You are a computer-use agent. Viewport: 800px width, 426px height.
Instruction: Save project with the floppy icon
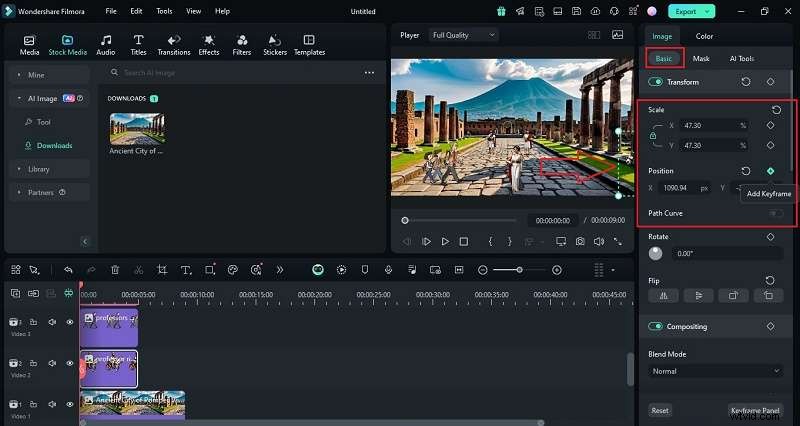click(576, 11)
